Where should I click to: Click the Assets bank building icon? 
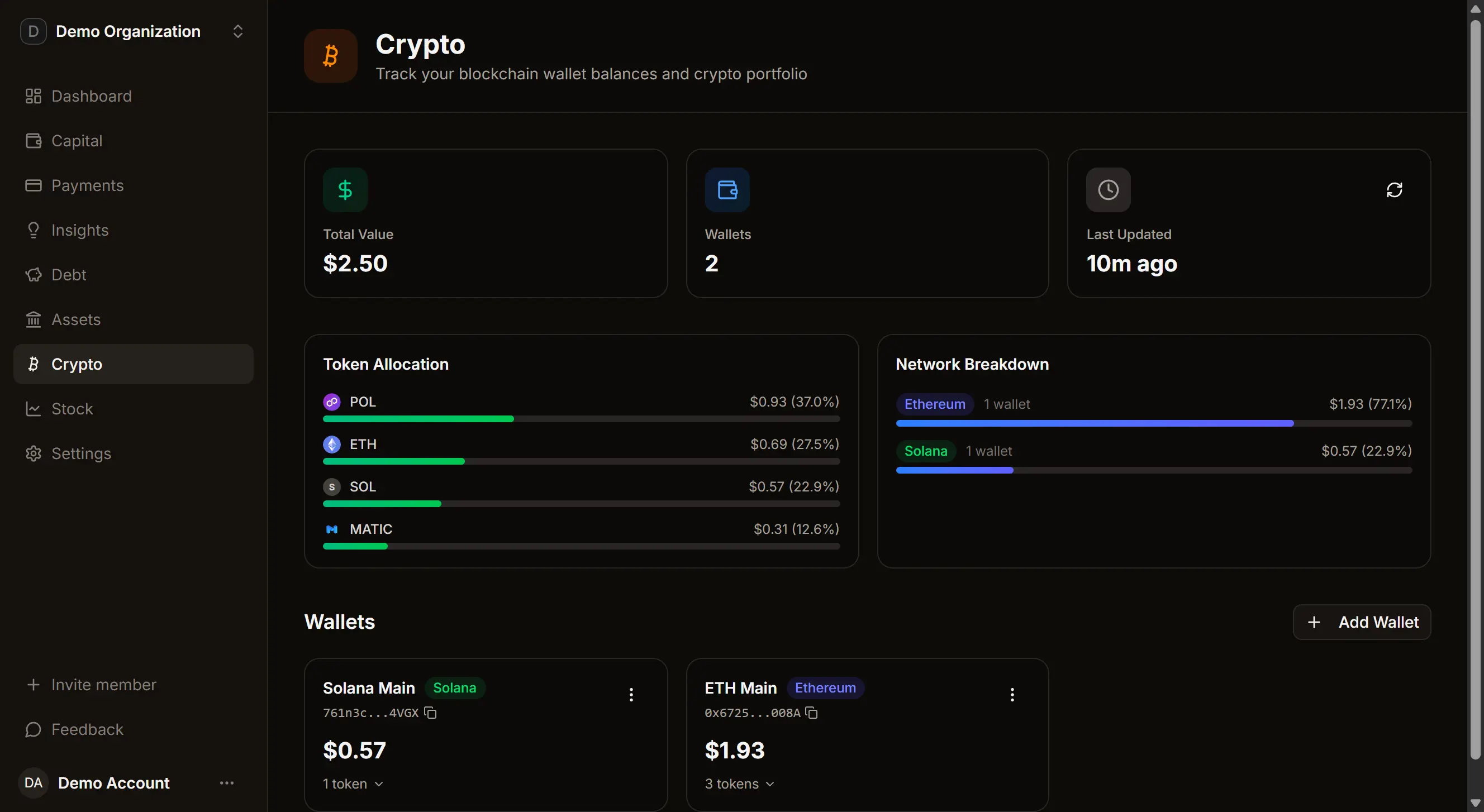[34, 319]
